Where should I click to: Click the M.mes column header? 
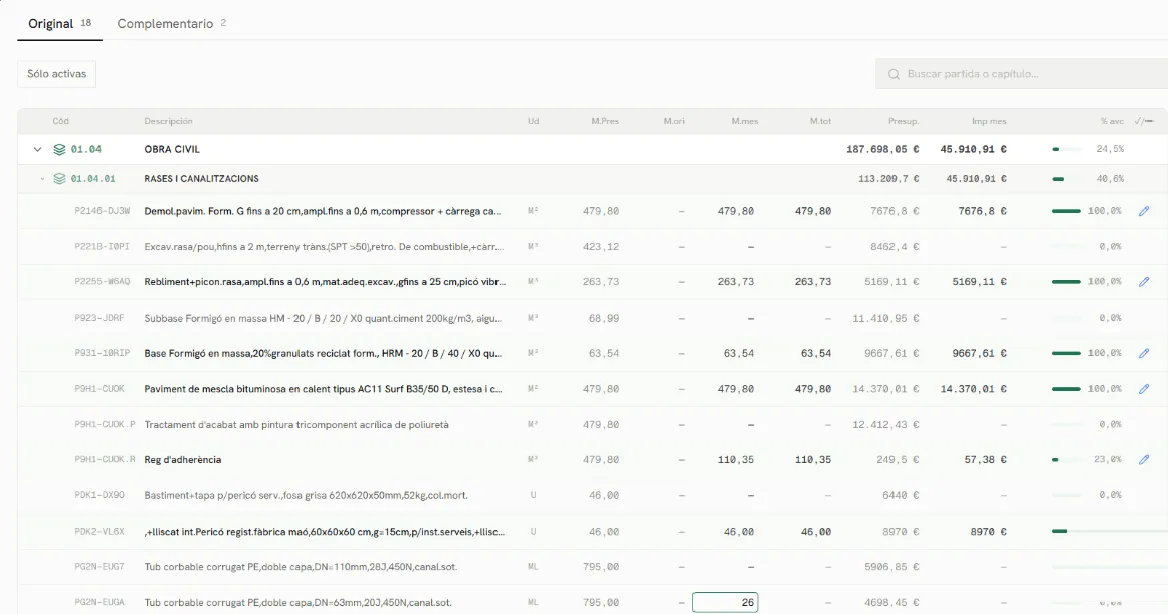tap(744, 121)
